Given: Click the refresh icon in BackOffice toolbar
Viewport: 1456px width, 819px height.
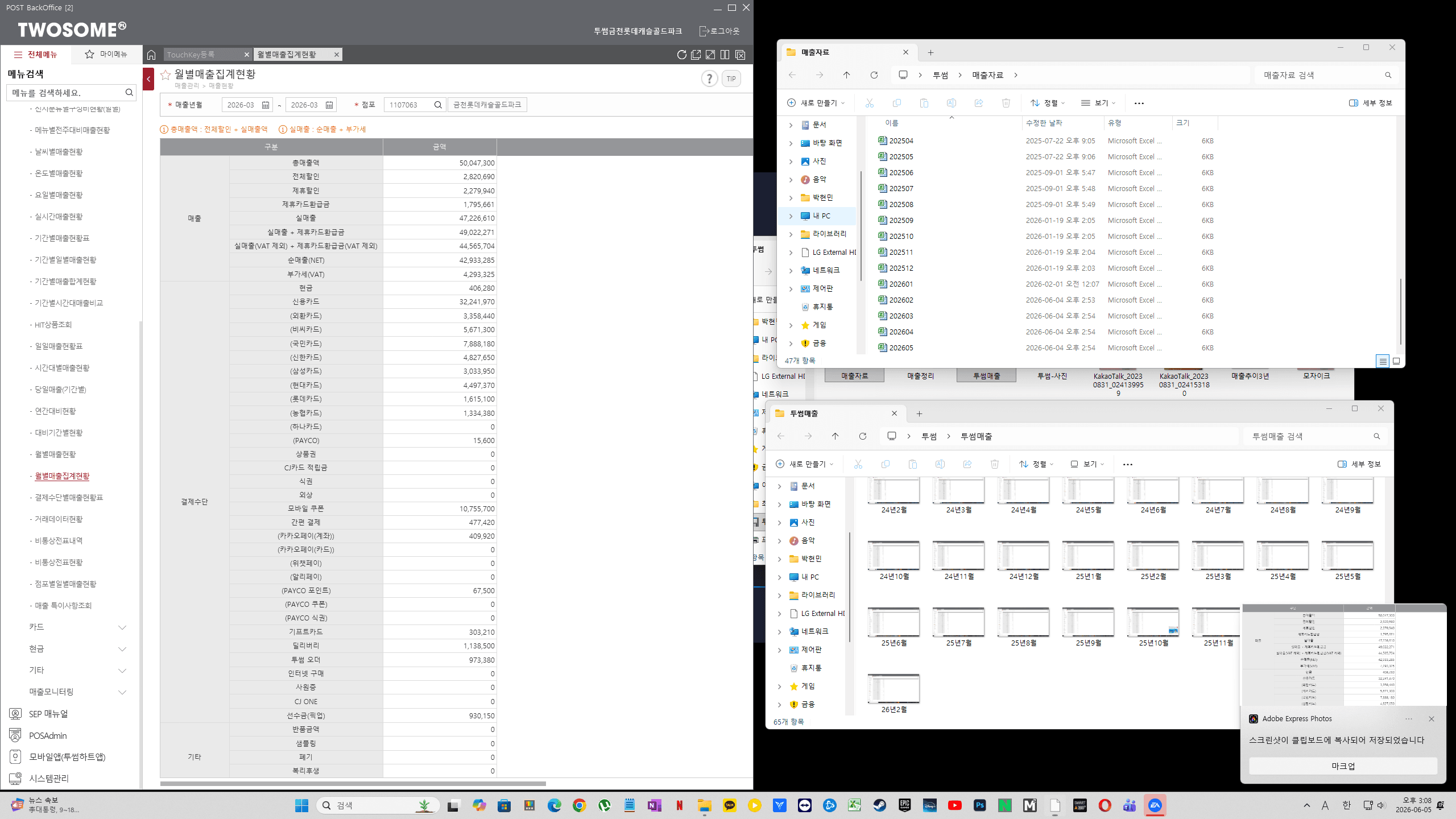Looking at the screenshot, I should click(x=681, y=55).
